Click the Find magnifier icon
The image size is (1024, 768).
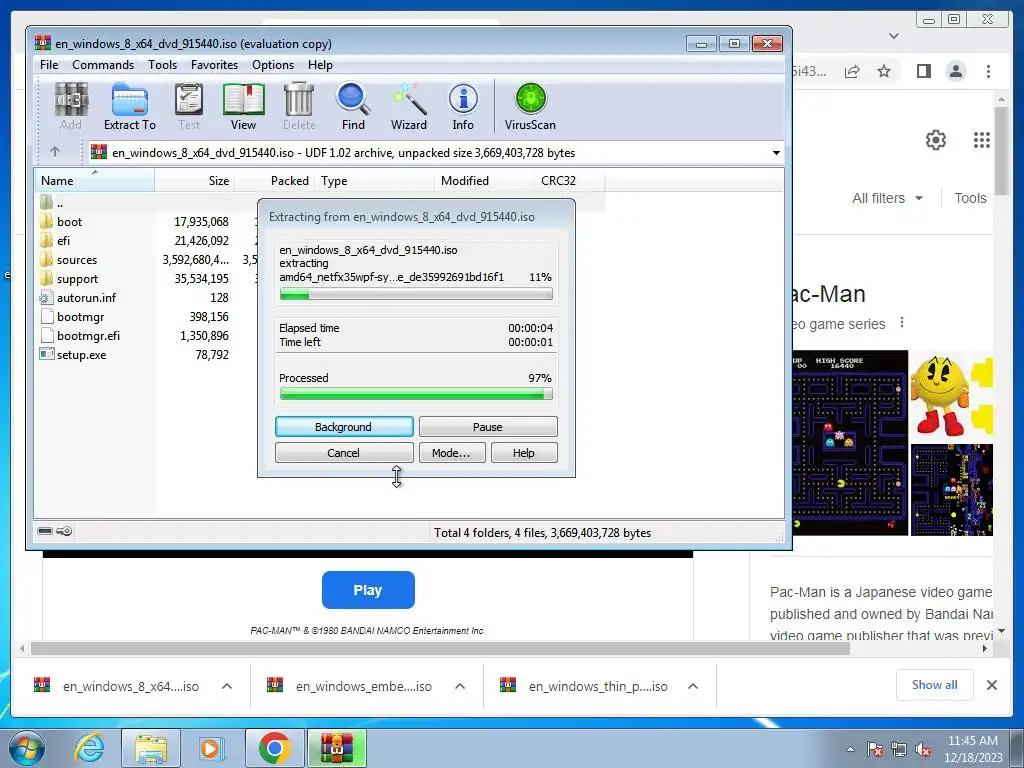point(353,106)
